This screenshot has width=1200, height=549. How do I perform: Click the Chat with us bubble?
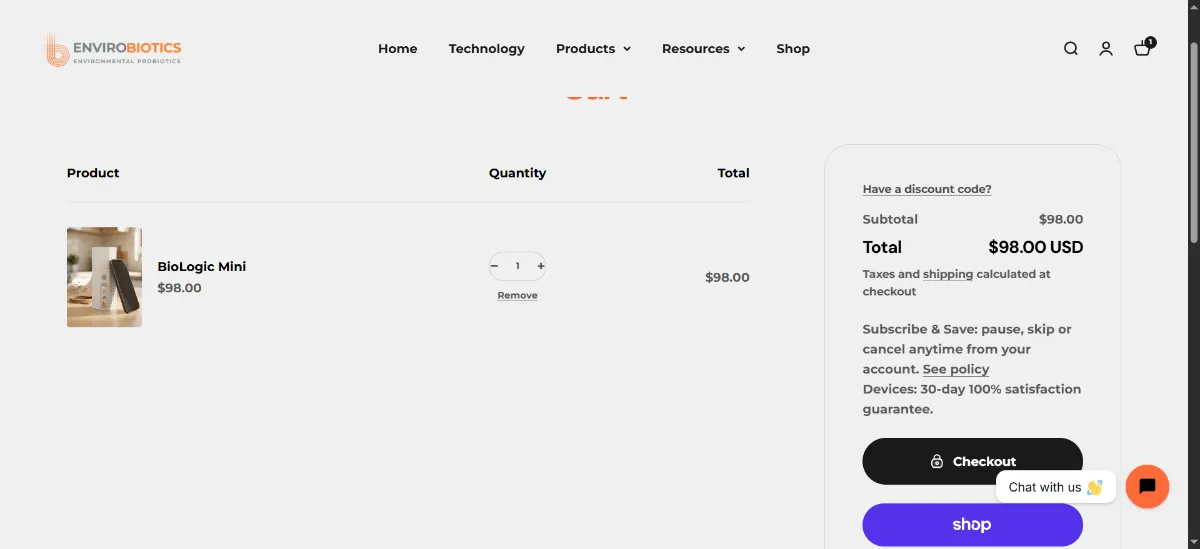pos(1055,487)
